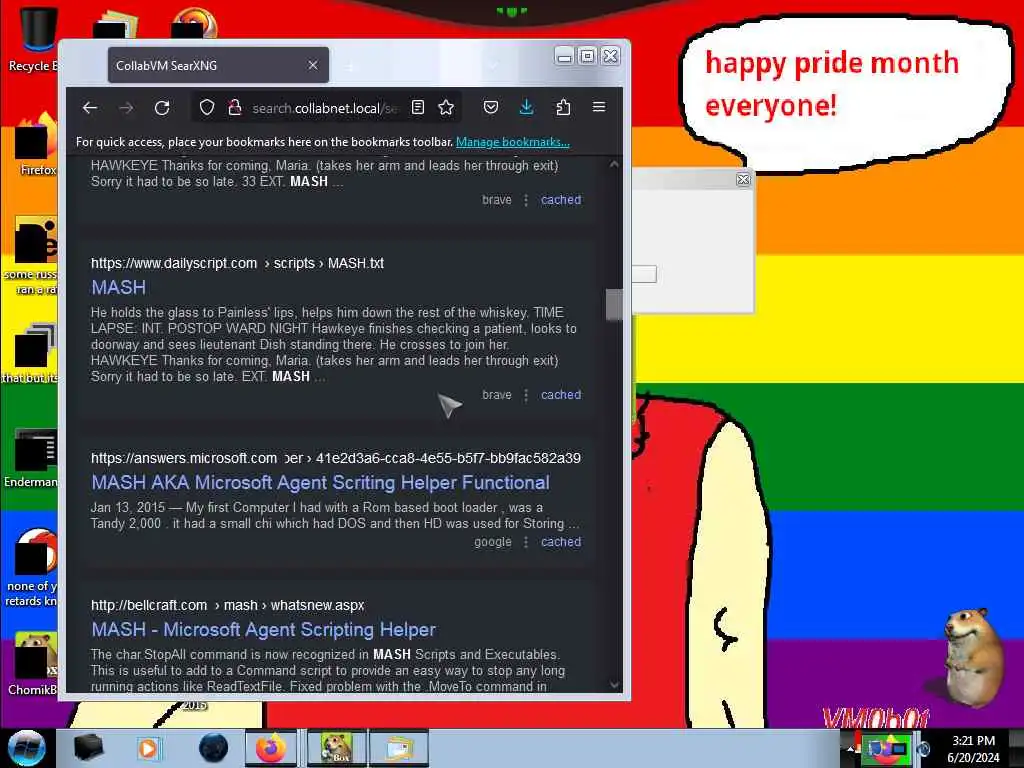Close the small window behind Firefox
Screen dimensions: 1024x768
click(743, 179)
